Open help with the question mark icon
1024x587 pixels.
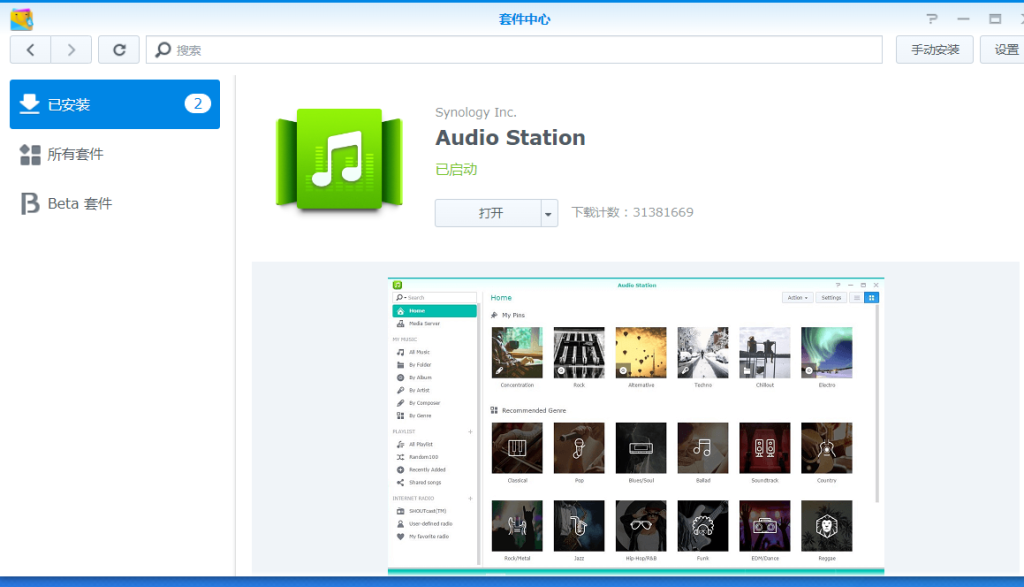(932, 19)
